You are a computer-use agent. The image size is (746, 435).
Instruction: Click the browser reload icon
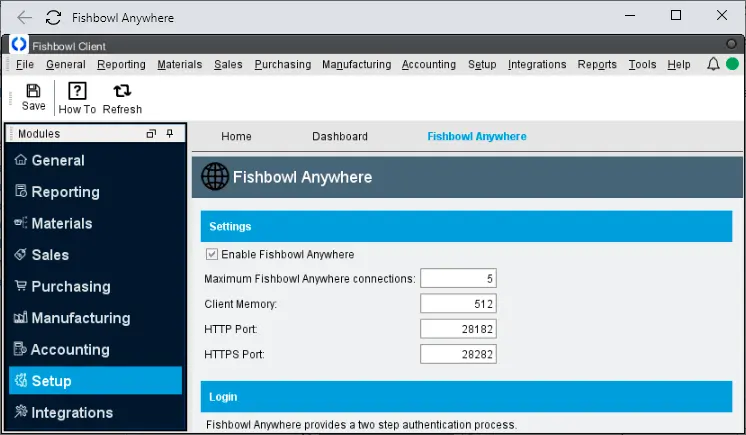[x=53, y=18]
